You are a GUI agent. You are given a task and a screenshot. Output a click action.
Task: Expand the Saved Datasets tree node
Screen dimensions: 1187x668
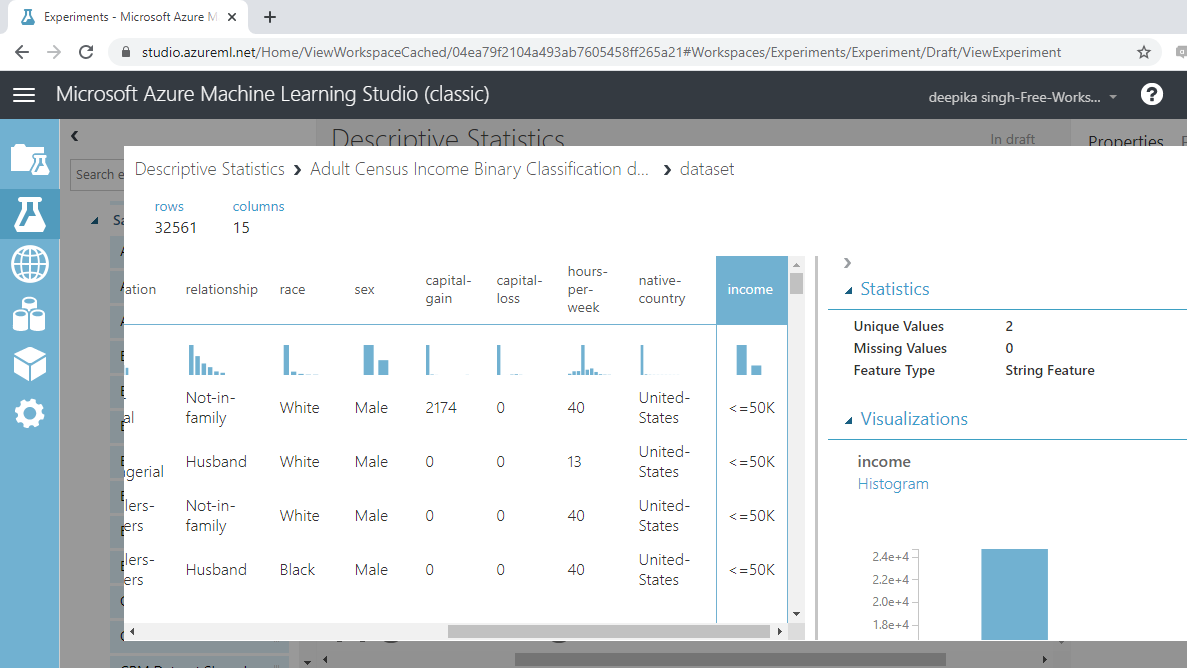coord(95,220)
